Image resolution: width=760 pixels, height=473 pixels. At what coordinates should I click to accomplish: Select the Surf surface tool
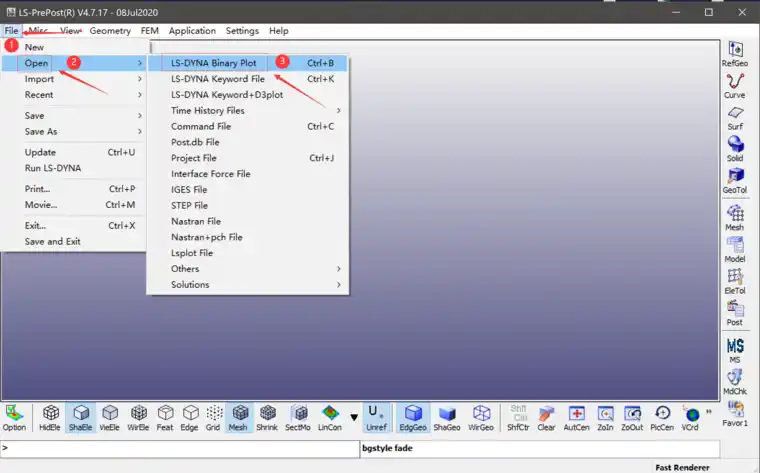coord(735,118)
